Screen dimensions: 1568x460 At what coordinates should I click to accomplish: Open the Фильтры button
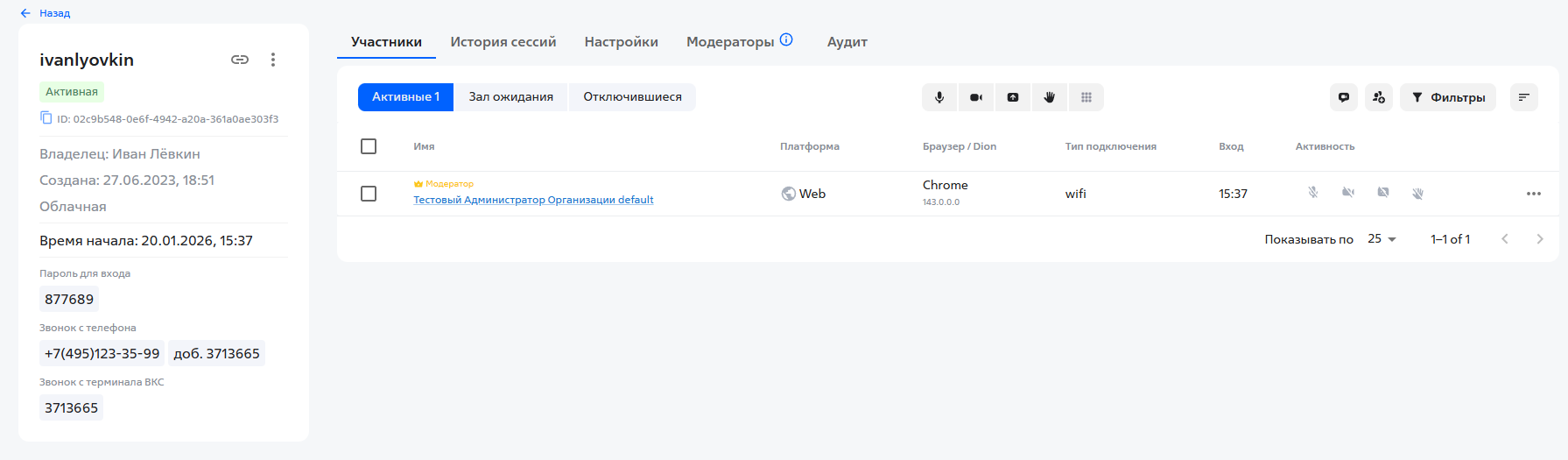(x=1448, y=97)
